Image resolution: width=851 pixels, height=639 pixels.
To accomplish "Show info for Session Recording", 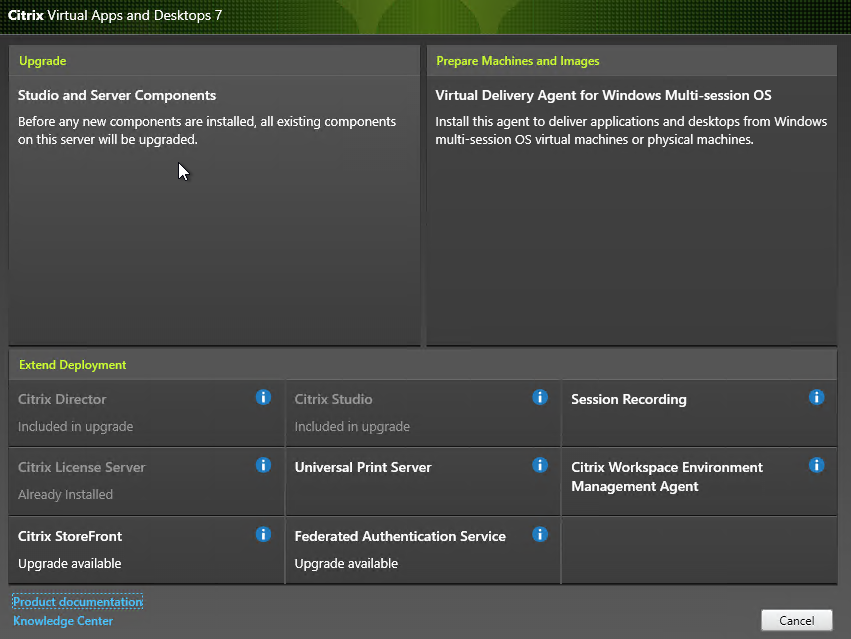I will 816,397.
